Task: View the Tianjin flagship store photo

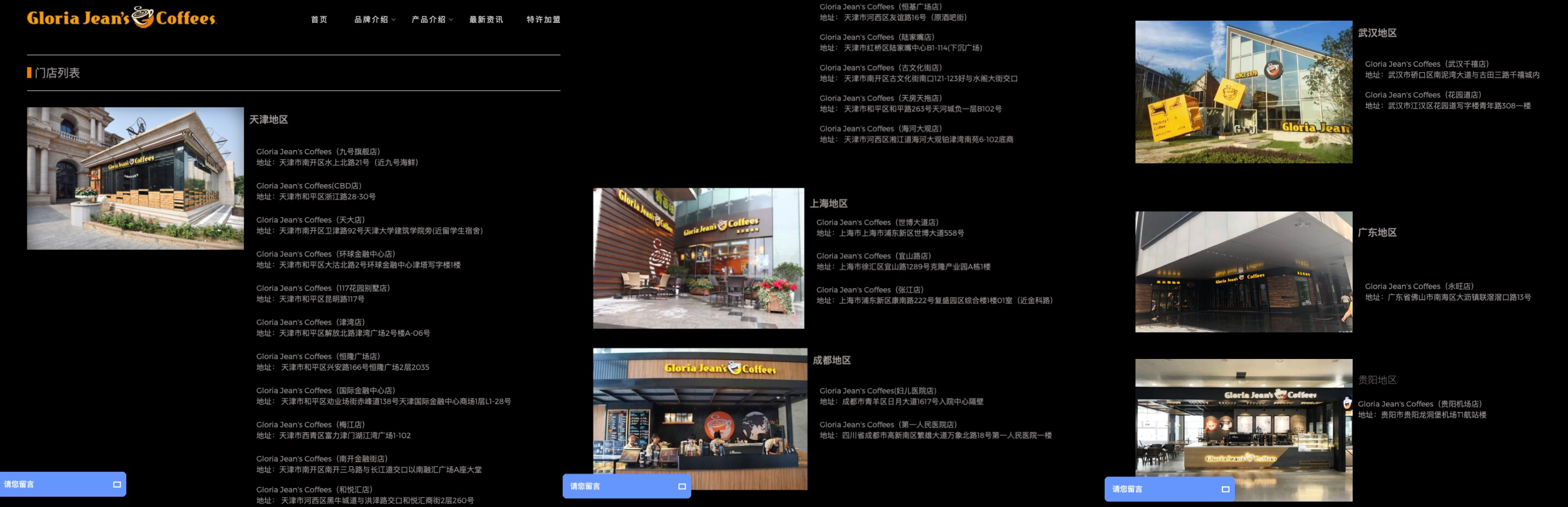Action: point(135,178)
